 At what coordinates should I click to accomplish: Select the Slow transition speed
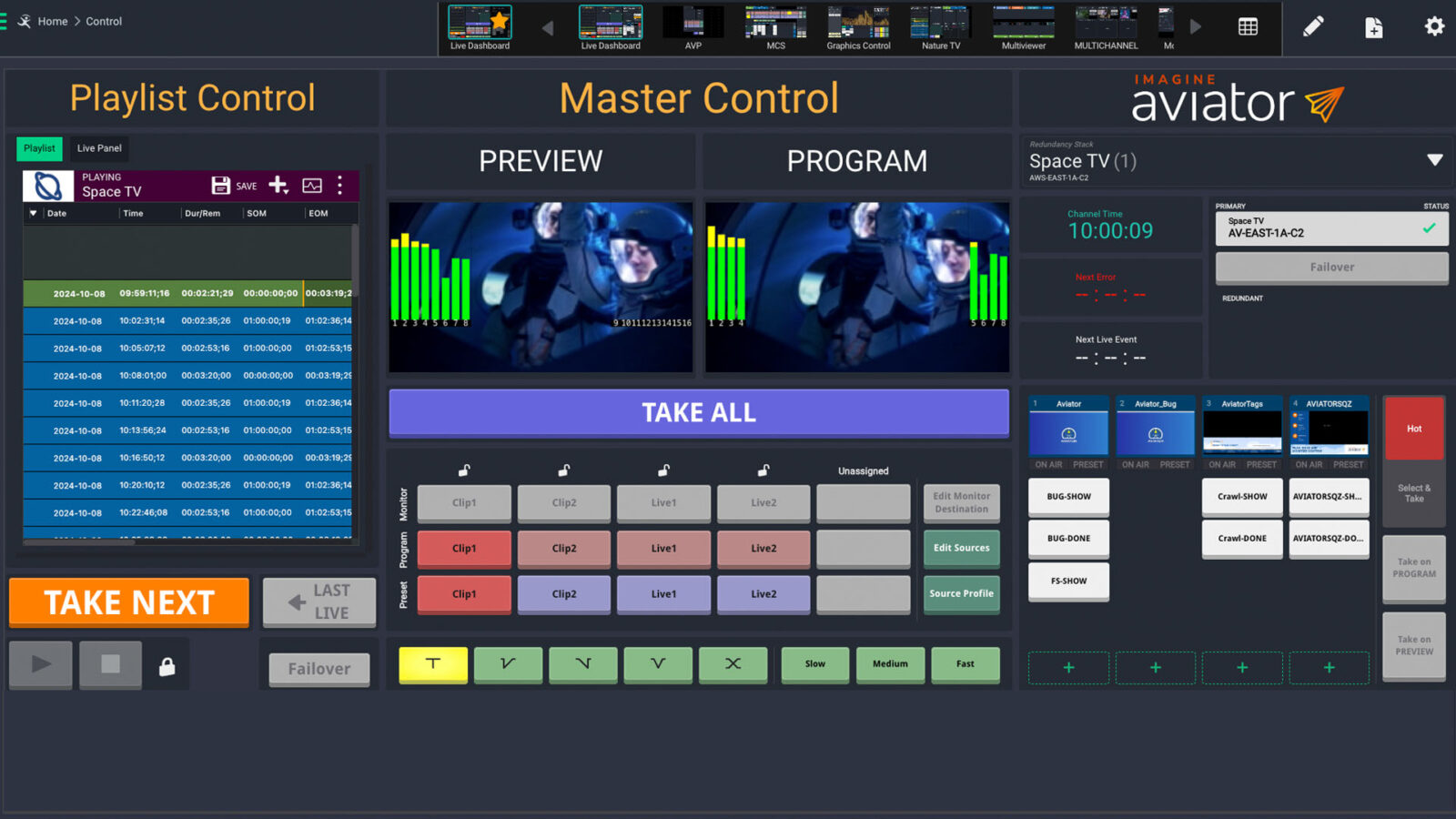(814, 664)
